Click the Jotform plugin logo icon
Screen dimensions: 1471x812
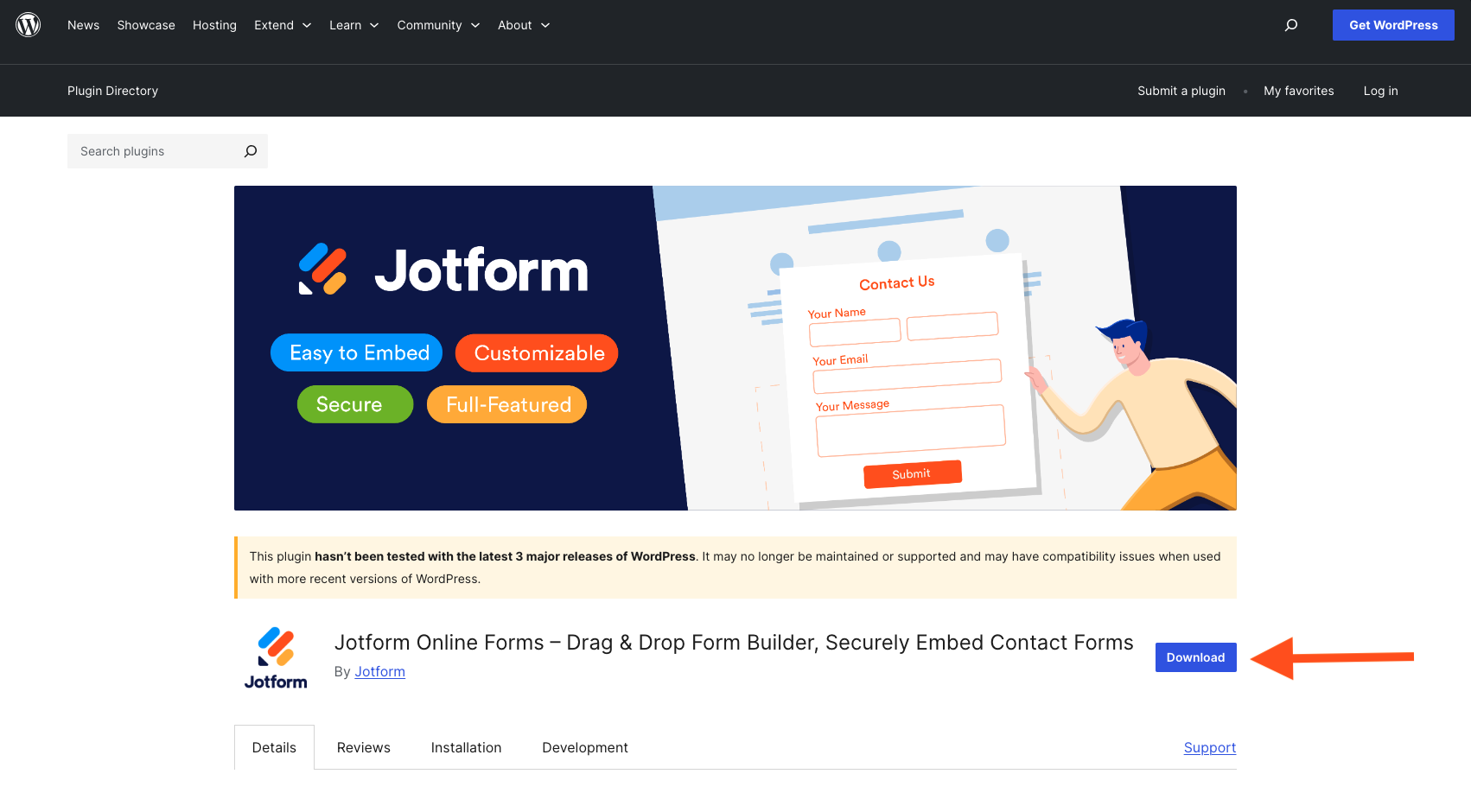click(276, 658)
